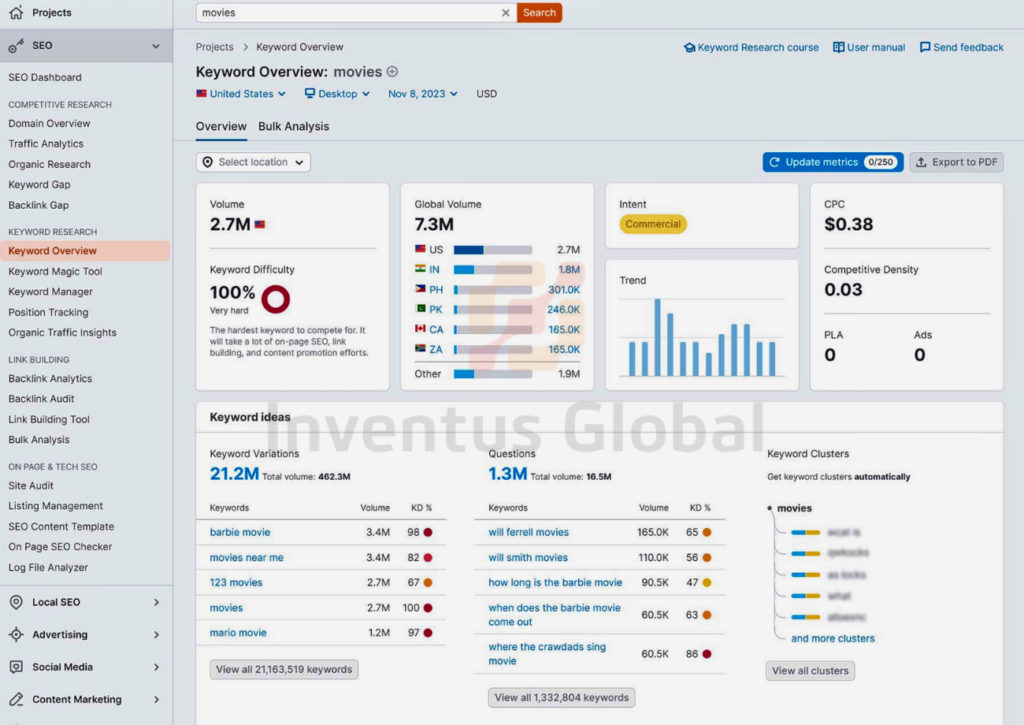Click the US flag beside 2.7M volume
This screenshot has height=725, width=1024.
(260, 225)
